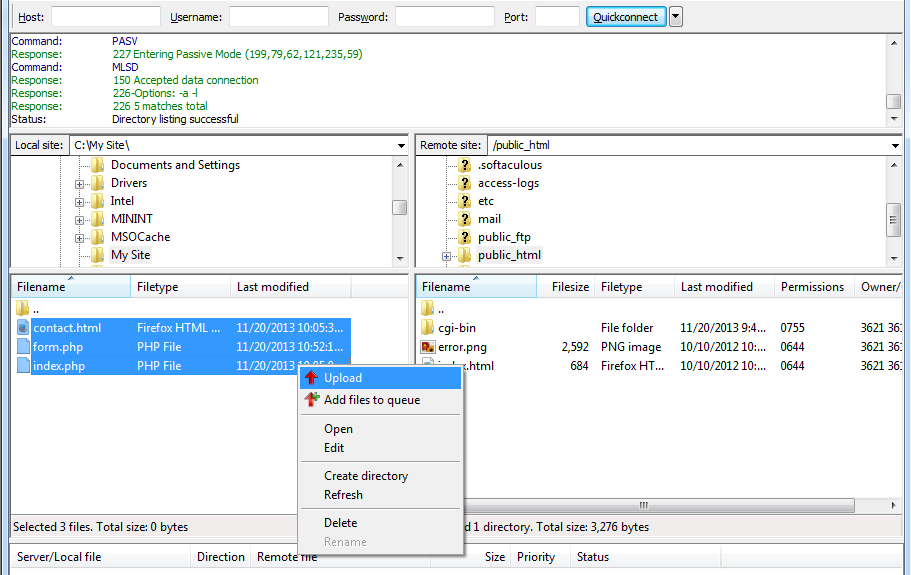The image size is (911, 575).
Task: Click the .softaculous unknown folder icon
Action: [x=464, y=165]
